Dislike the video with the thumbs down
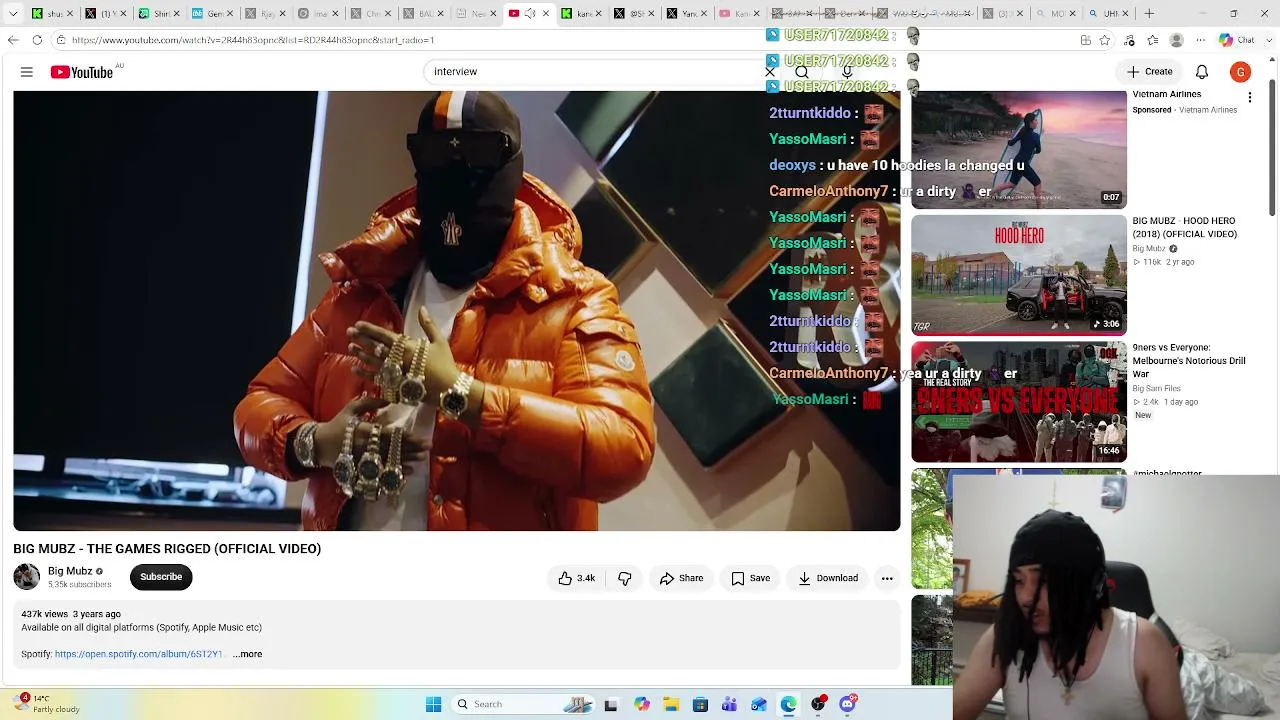Screen dimensions: 1280x720 tap(624, 578)
